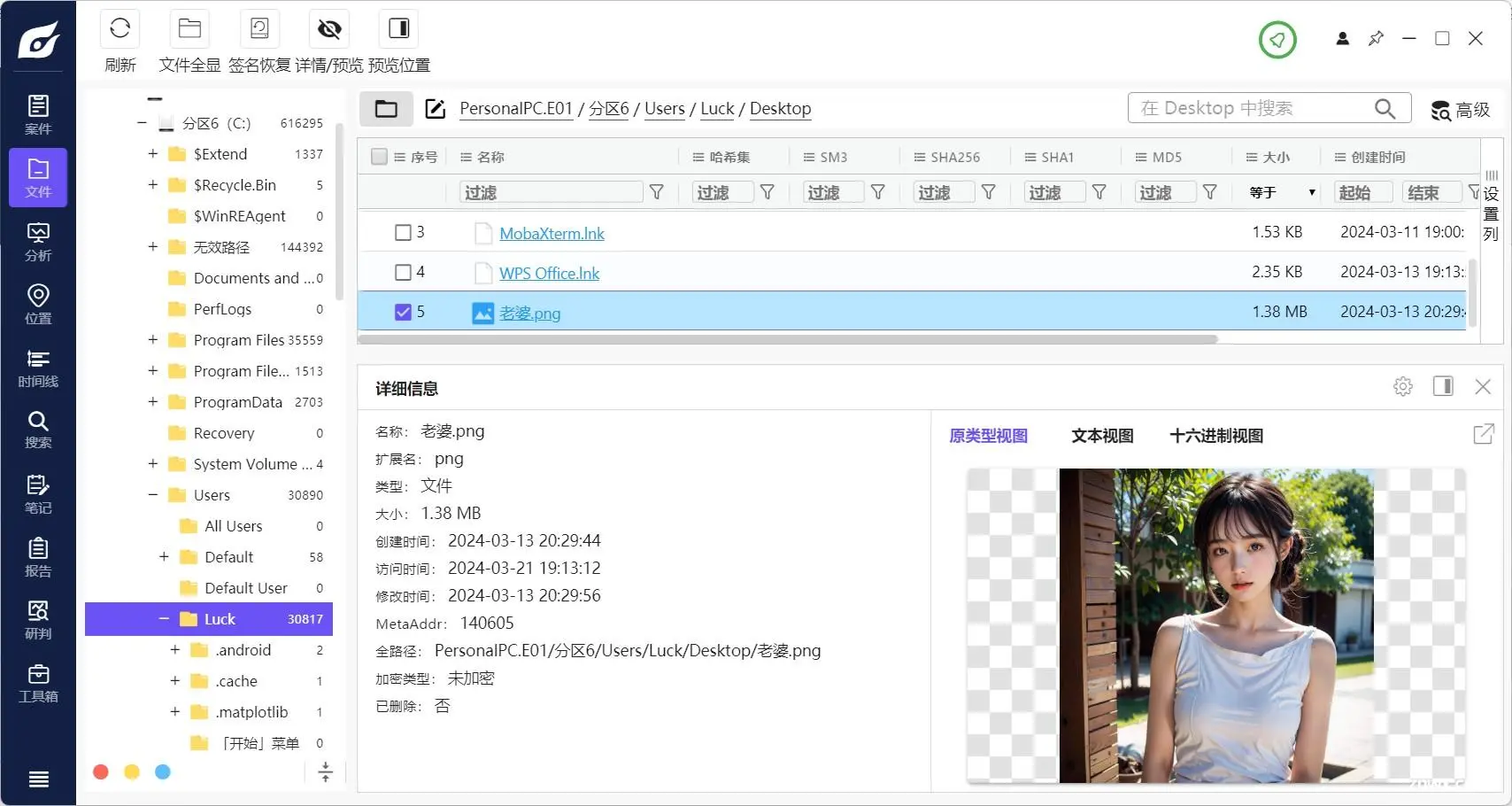
Task: Open the 位置 sidebar section
Action: (38, 304)
